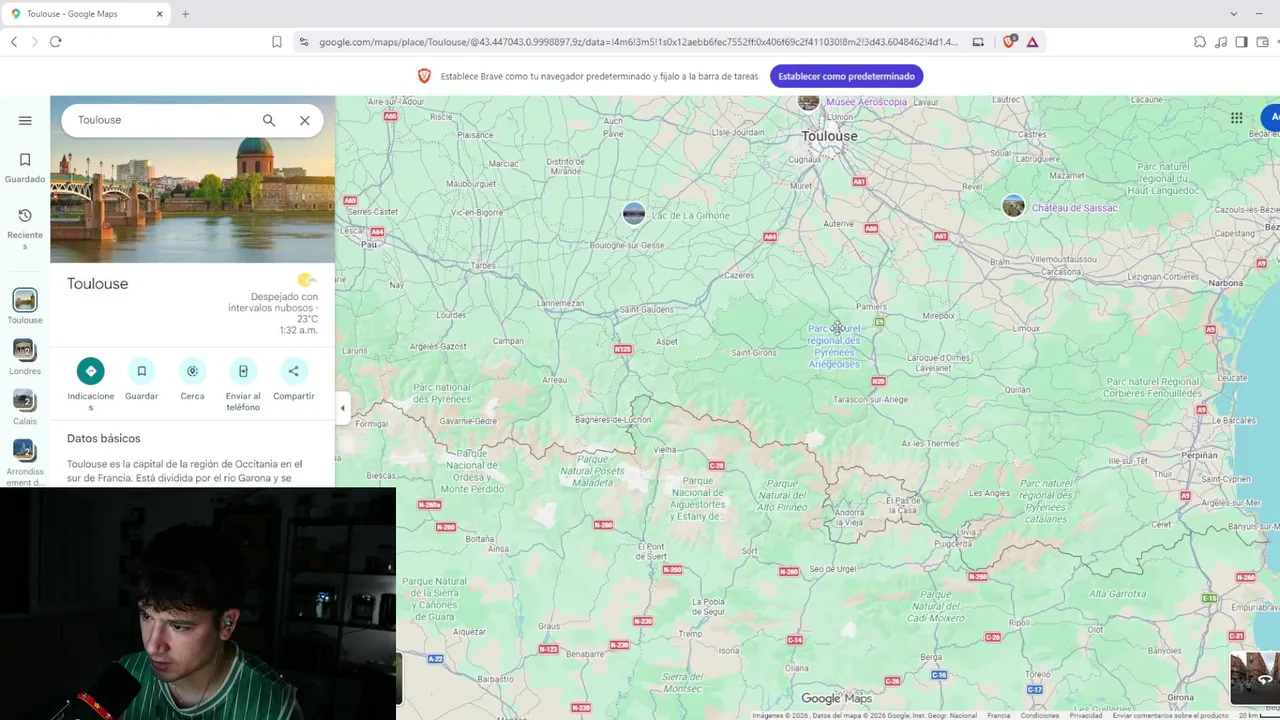This screenshot has width=1280, height=720.
Task: Click the magnifying glass search icon
Action: 269,120
